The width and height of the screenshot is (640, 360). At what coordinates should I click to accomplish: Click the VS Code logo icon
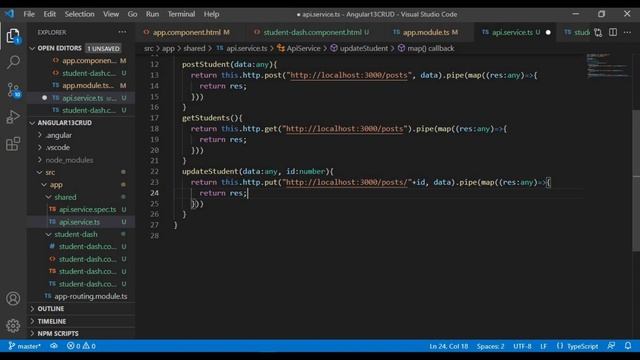click(9, 14)
